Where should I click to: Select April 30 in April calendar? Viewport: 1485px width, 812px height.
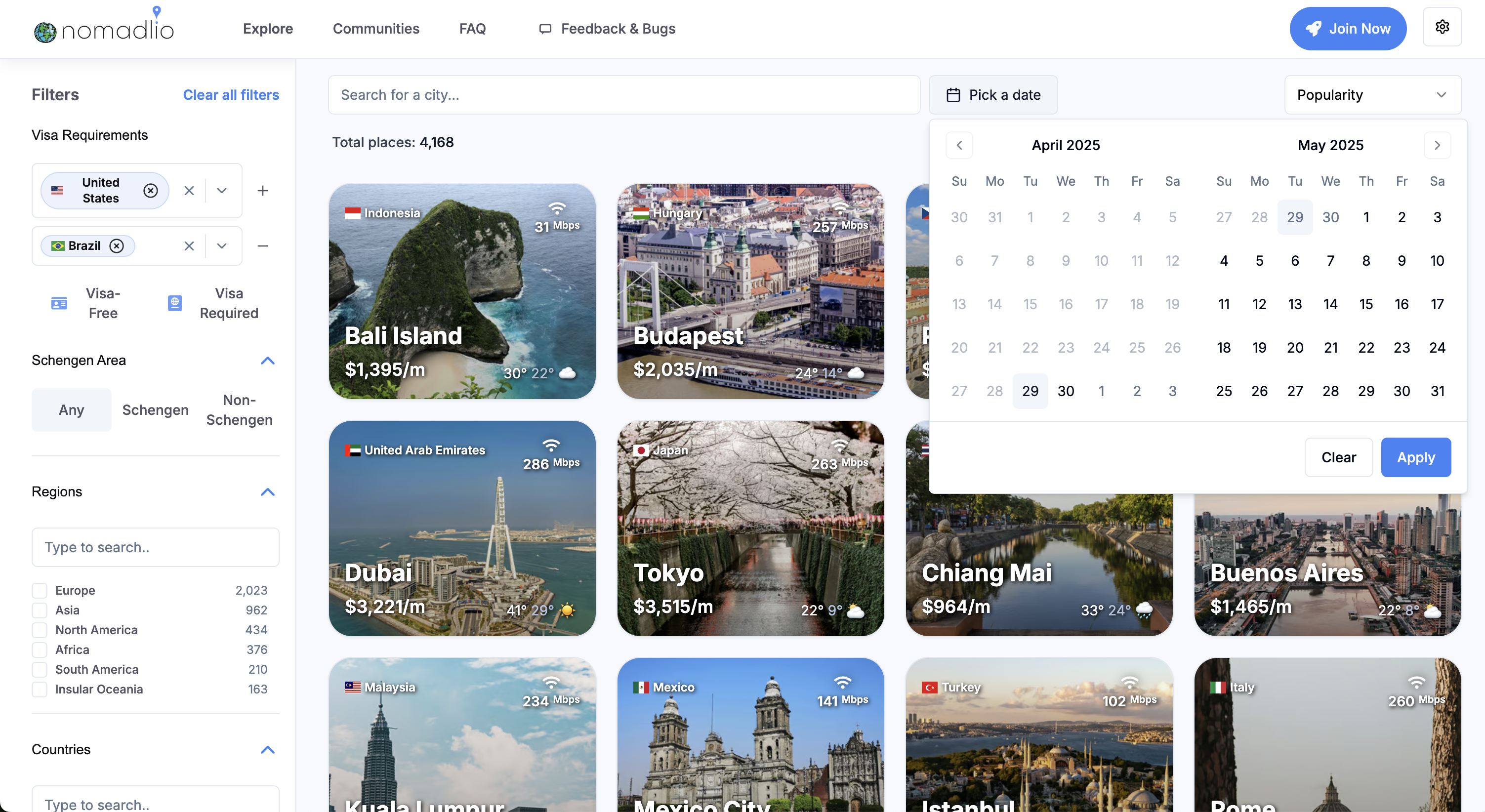(x=1066, y=391)
